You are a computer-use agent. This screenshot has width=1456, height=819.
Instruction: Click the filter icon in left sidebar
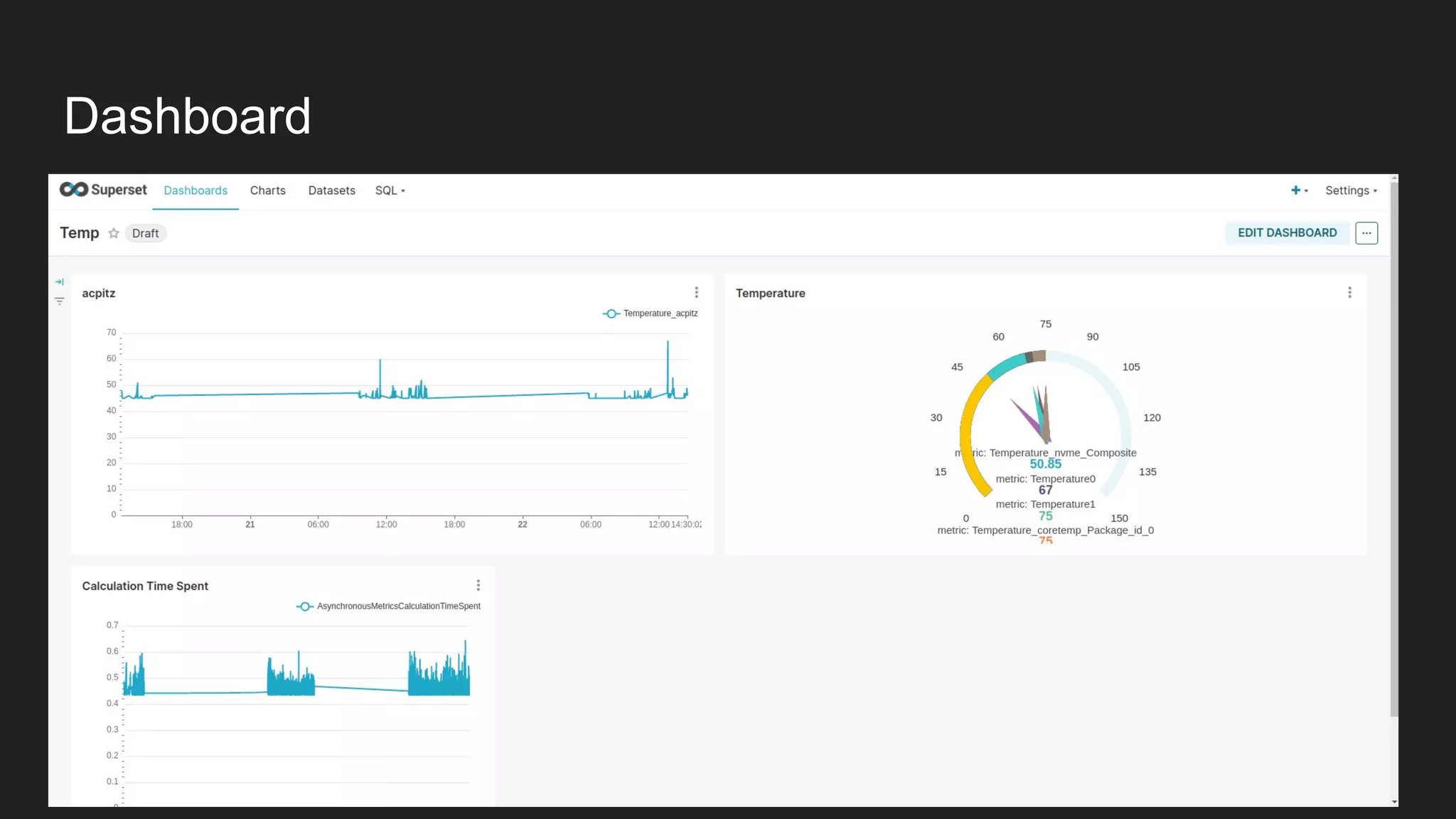[x=60, y=301]
